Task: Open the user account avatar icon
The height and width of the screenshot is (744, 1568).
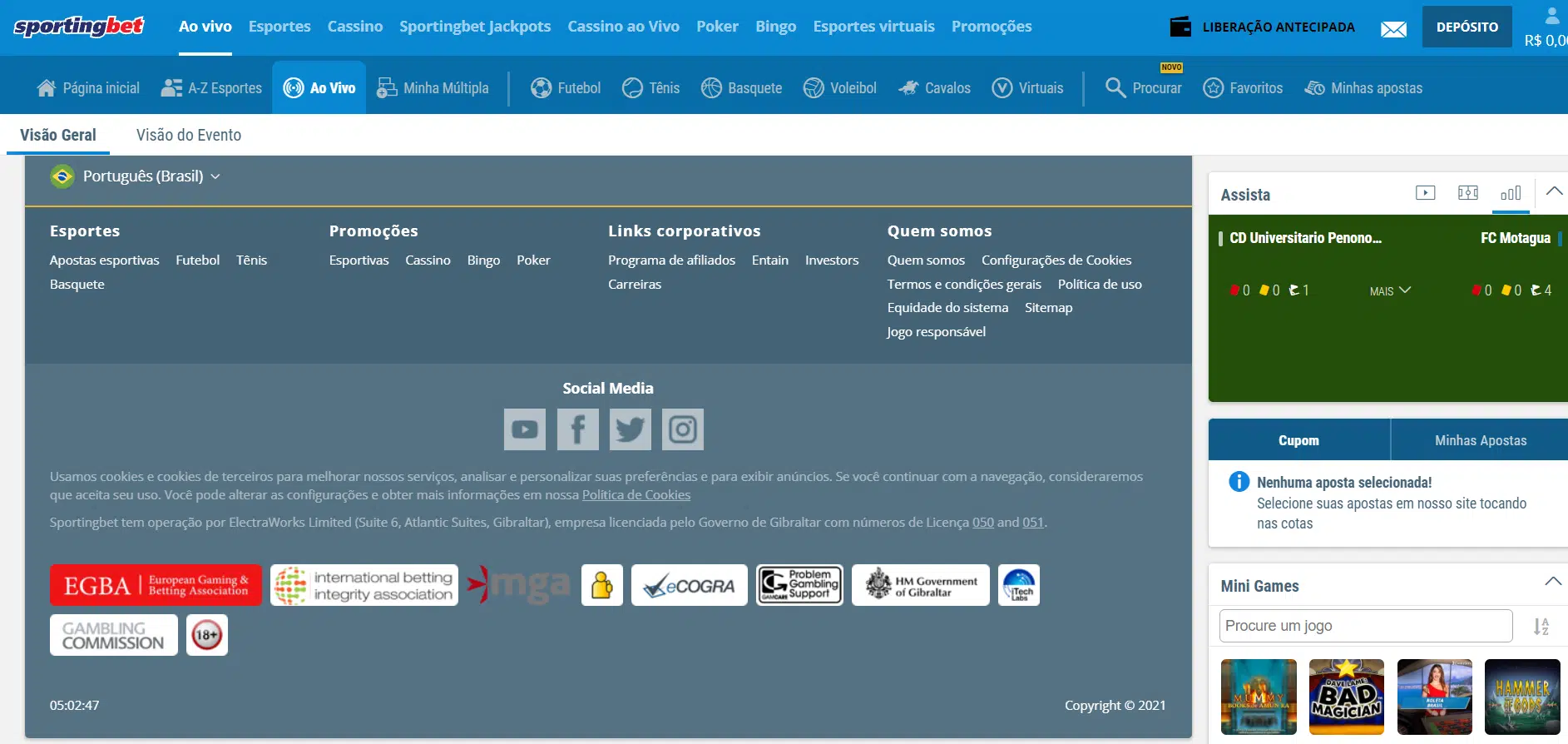Action: point(1551,16)
